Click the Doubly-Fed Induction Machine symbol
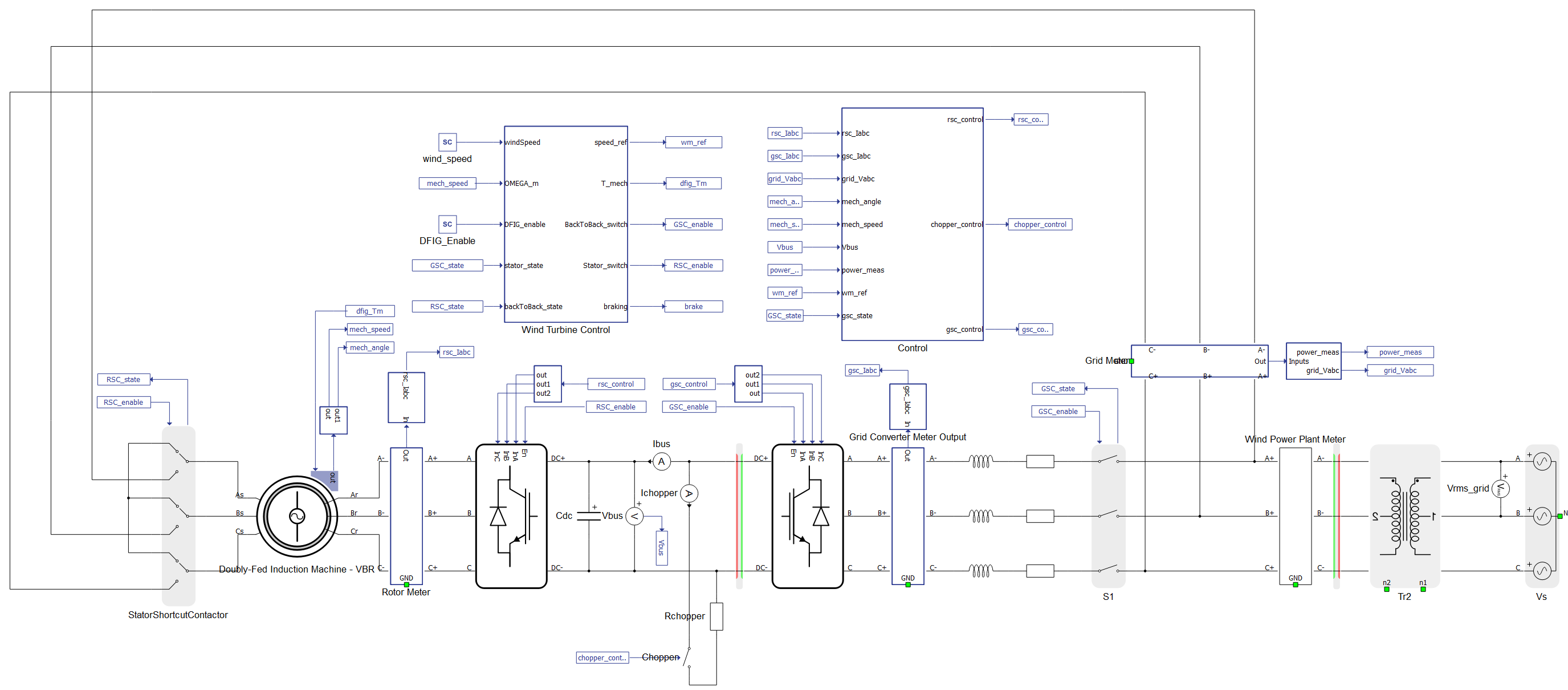 click(x=296, y=517)
